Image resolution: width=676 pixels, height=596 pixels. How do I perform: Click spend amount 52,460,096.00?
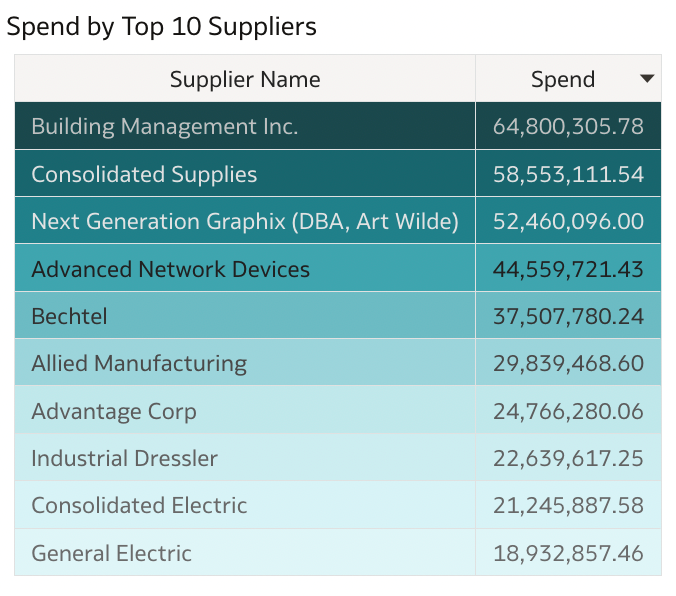(568, 222)
